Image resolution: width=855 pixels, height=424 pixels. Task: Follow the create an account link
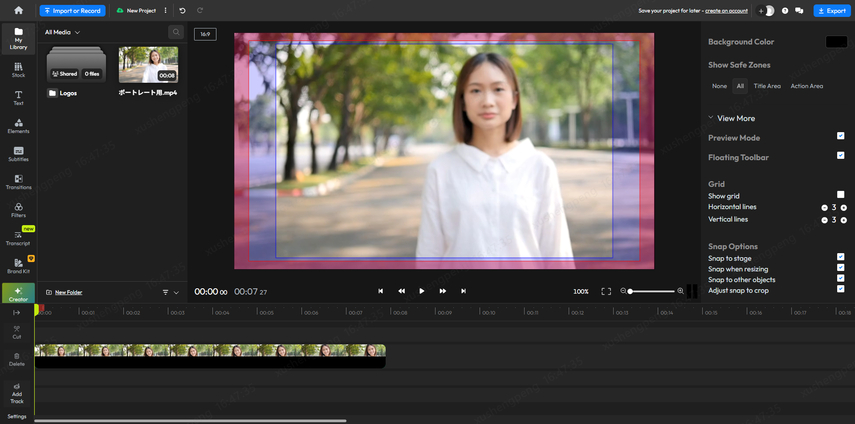click(x=726, y=11)
